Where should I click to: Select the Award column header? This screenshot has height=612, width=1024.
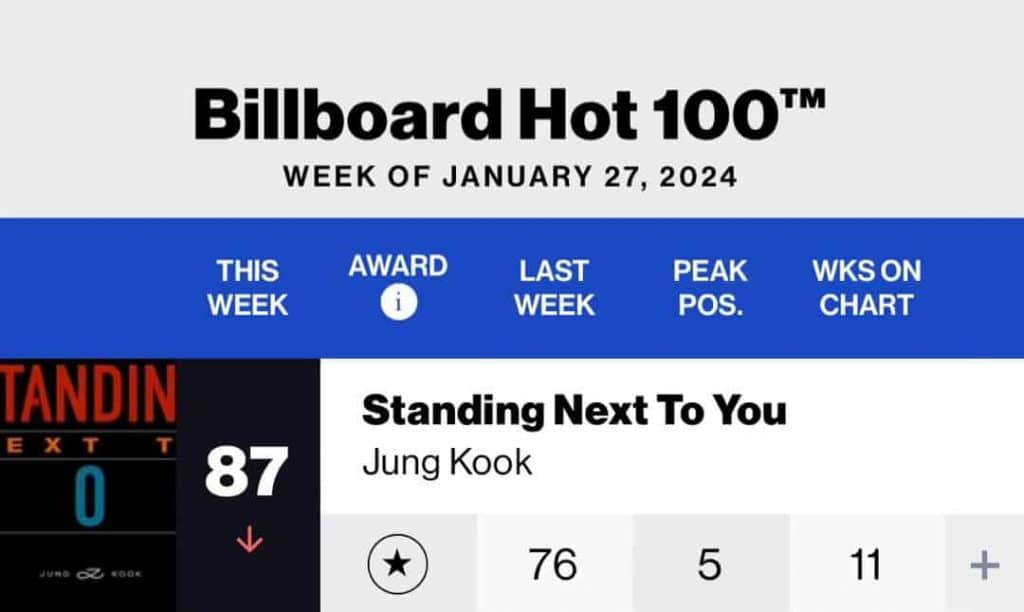398,267
